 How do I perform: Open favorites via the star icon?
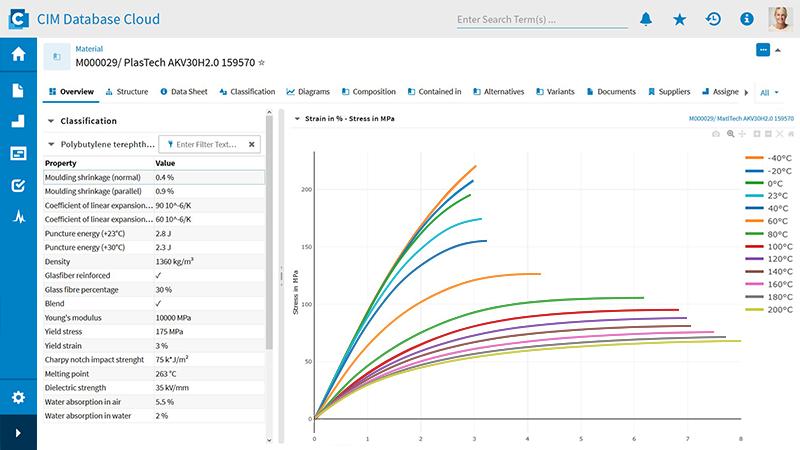(680, 19)
